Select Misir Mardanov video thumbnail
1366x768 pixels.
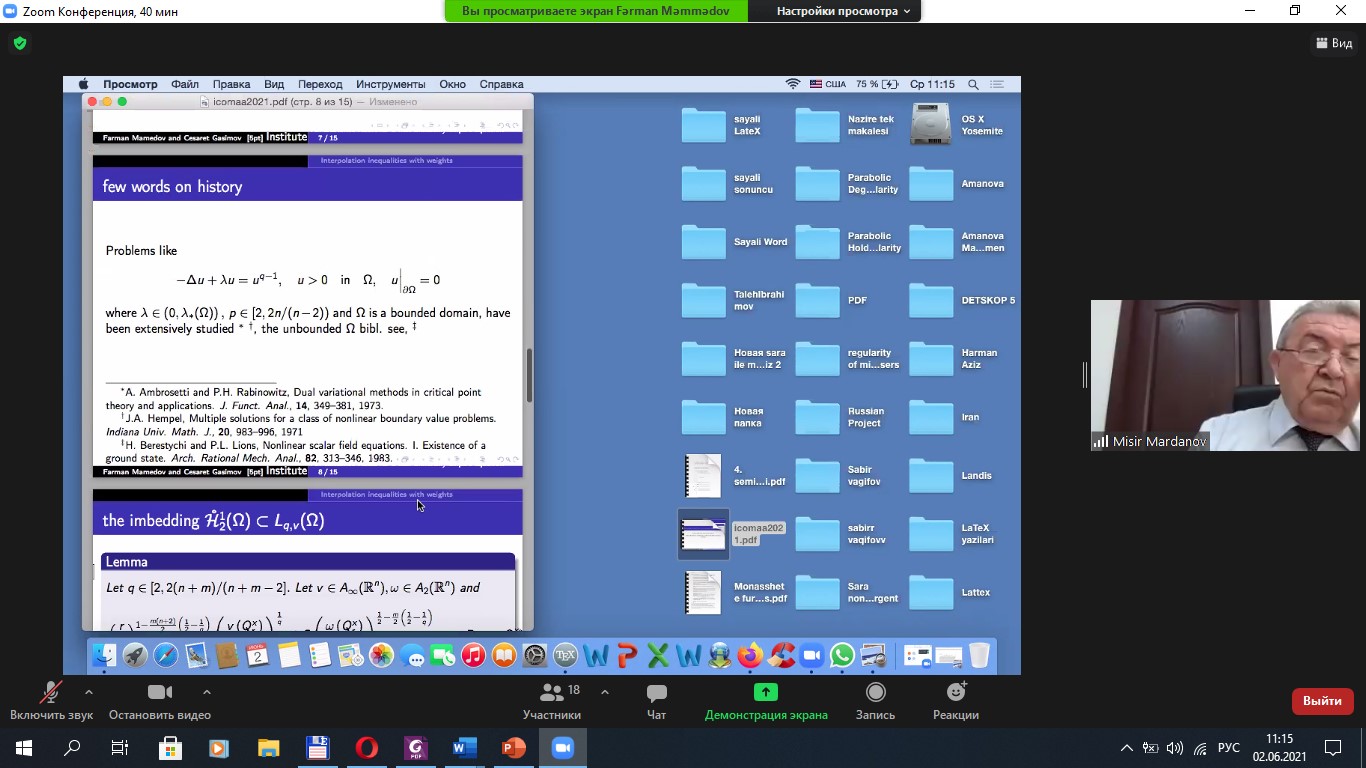pyautogui.click(x=1224, y=375)
